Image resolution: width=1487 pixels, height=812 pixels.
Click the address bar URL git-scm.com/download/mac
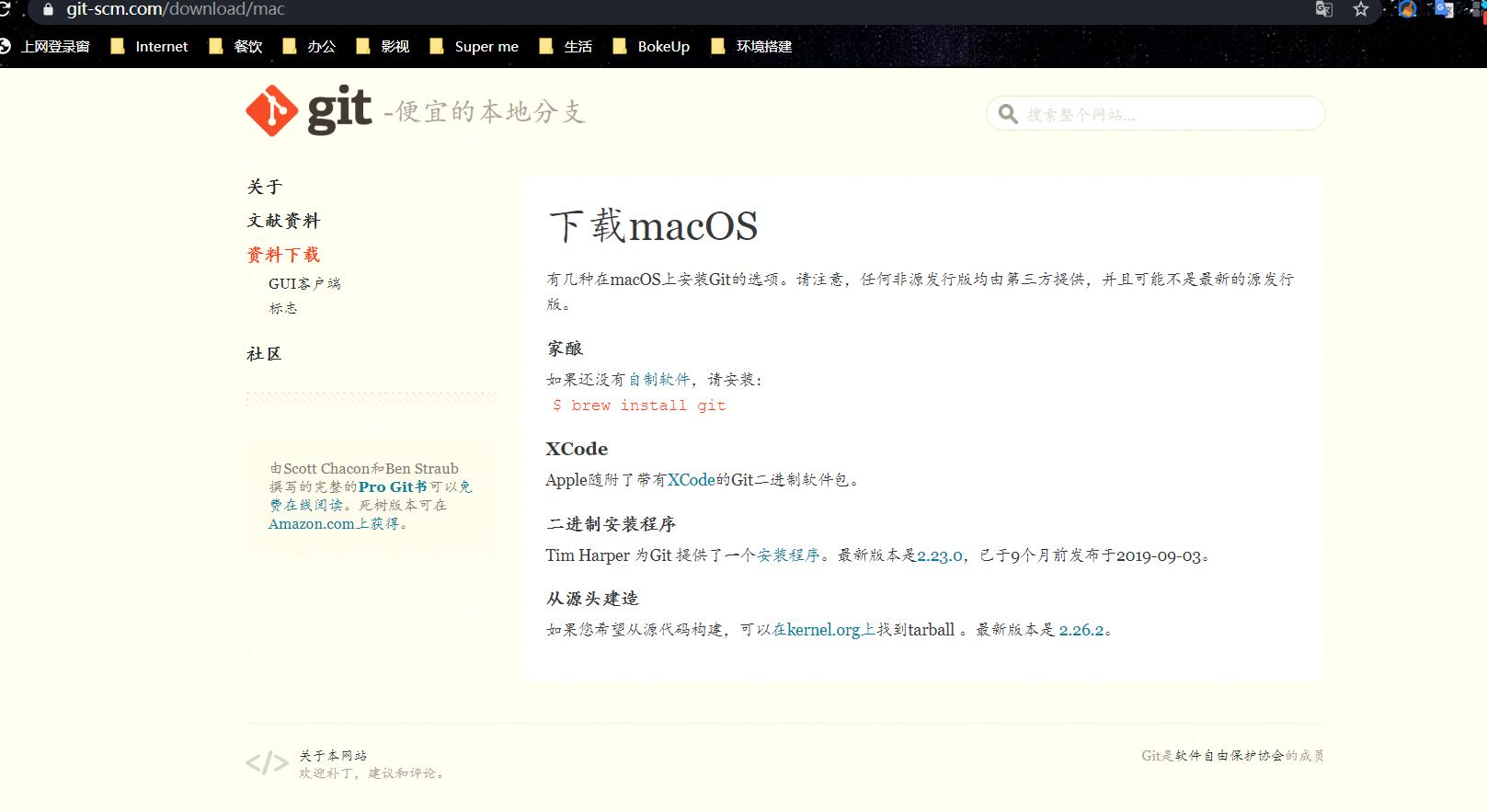coord(176,9)
